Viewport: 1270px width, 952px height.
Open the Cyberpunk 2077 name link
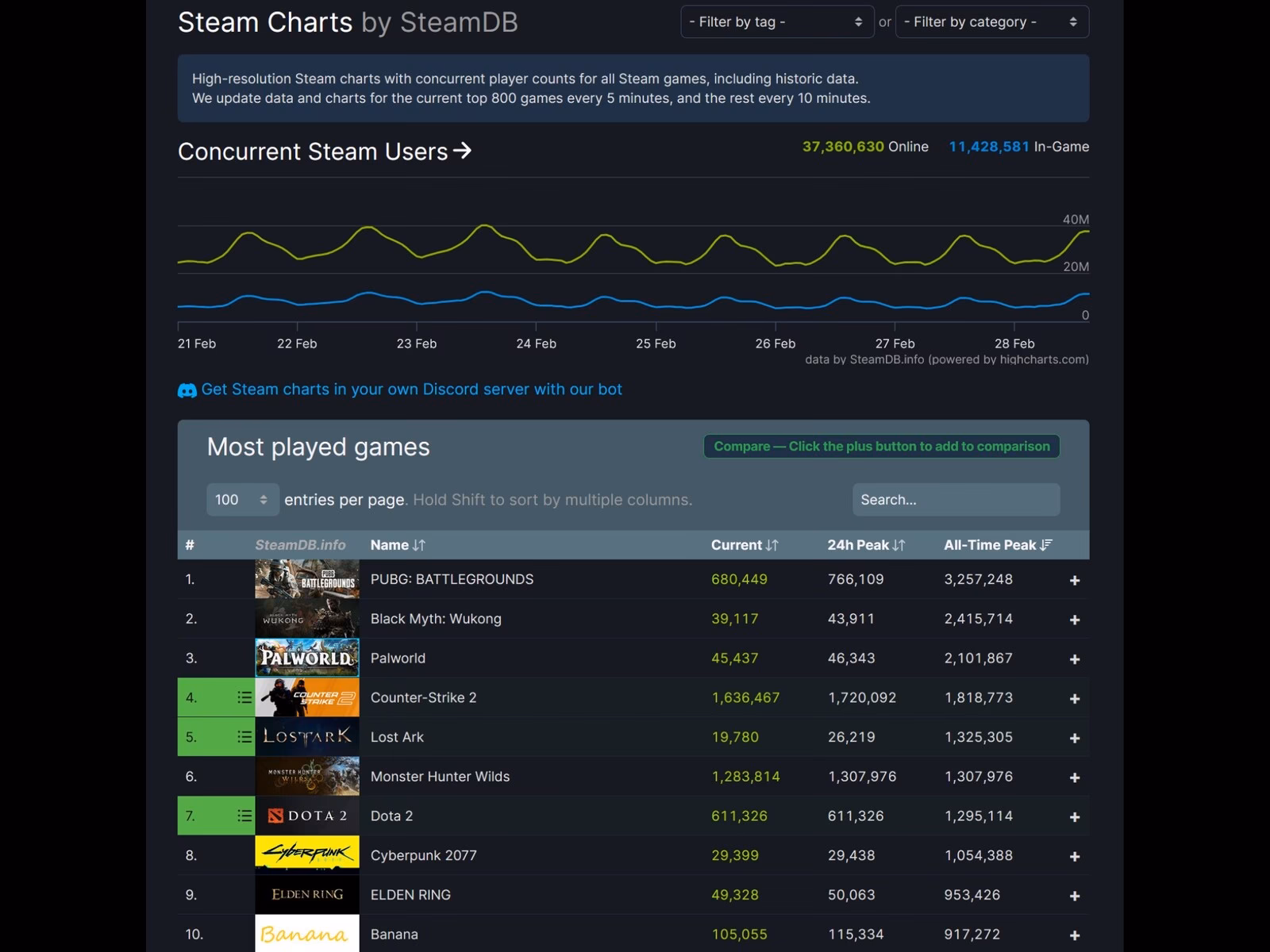(423, 855)
